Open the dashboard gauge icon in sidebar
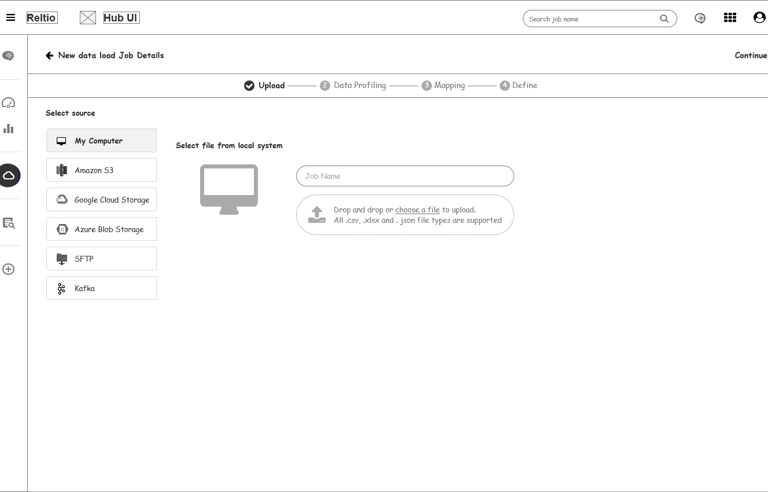768x492 pixels. (9, 103)
